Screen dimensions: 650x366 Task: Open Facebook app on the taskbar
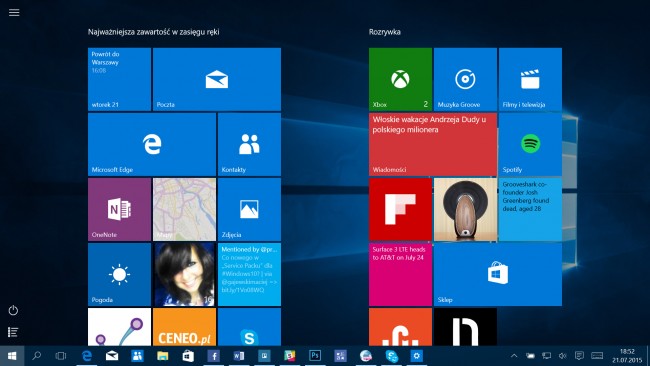click(x=213, y=356)
